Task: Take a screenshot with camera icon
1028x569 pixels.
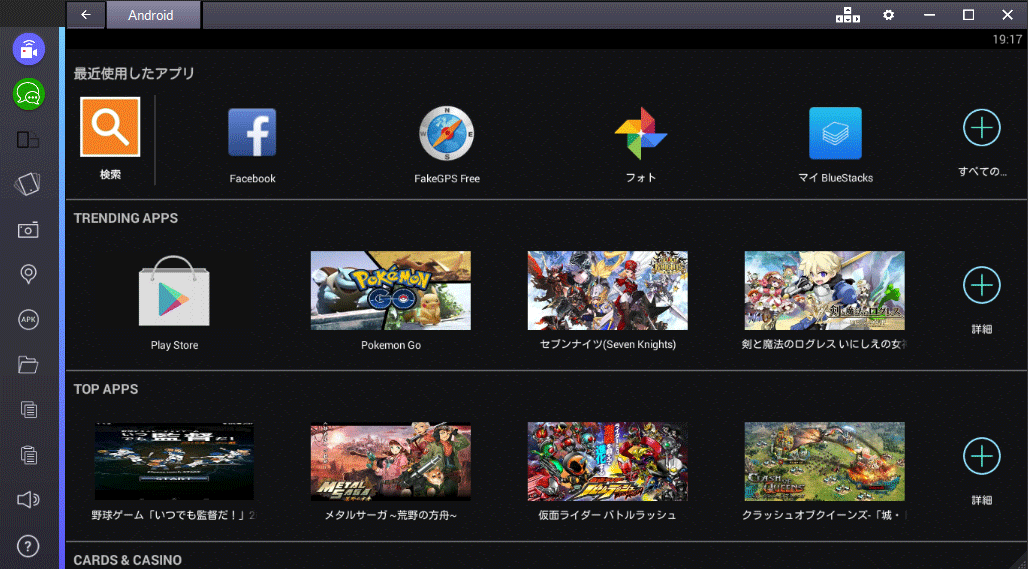Action: [28, 229]
